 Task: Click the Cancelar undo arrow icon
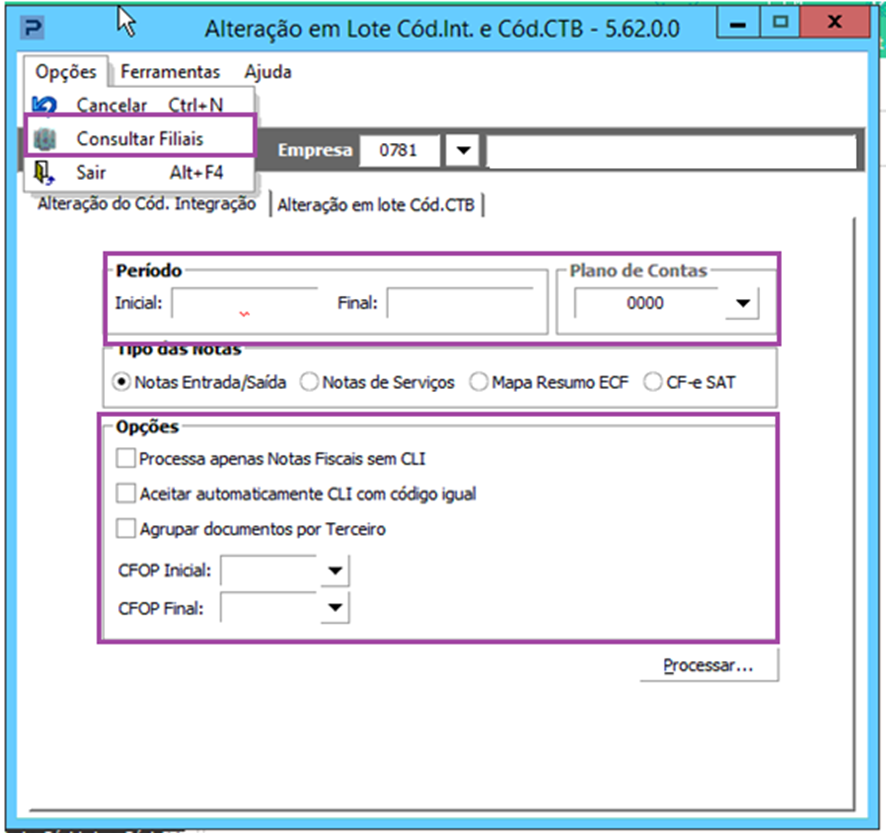pos(44,105)
